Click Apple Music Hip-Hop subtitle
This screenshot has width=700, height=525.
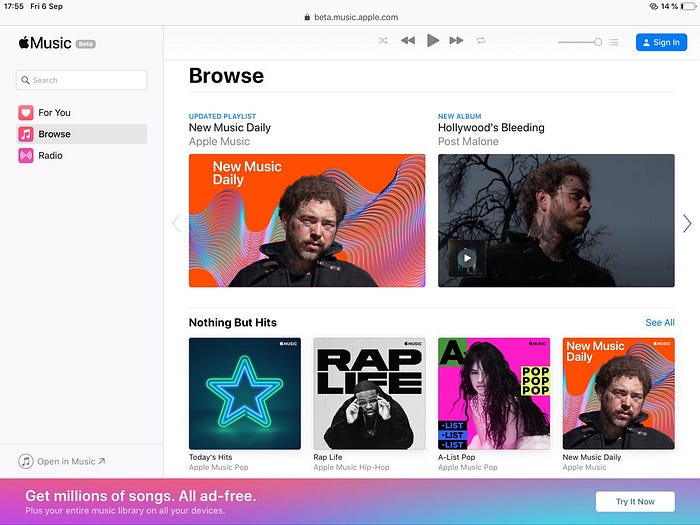351,467
